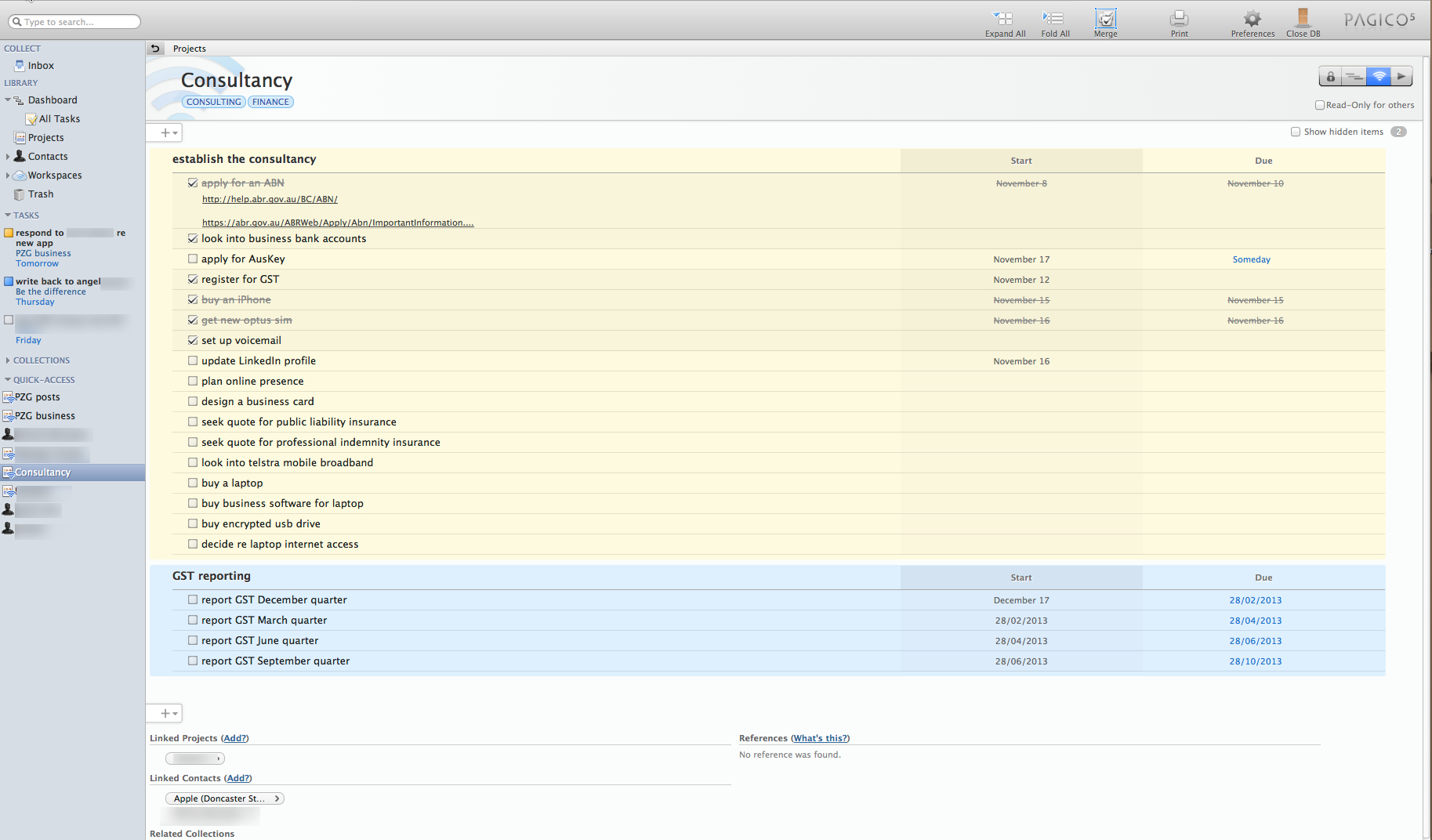This screenshot has height=840, width=1432.
Task: Enable Read-Only for others checkbox
Action: (x=1319, y=105)
